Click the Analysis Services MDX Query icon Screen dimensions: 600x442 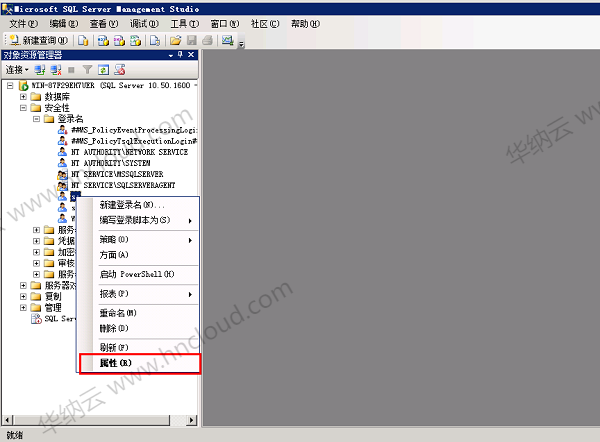tap(103, 40)
